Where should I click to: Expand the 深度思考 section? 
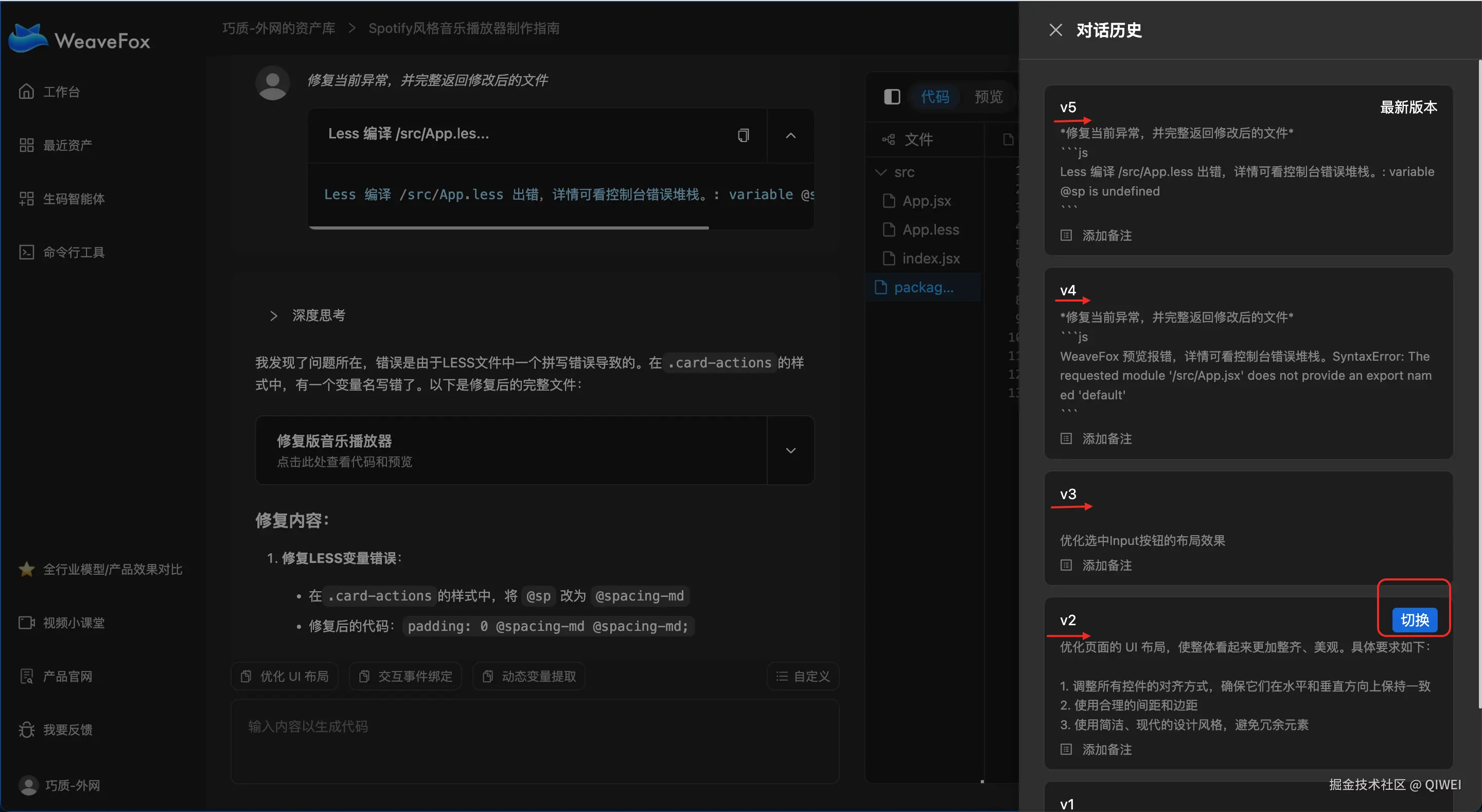(307, 315)
